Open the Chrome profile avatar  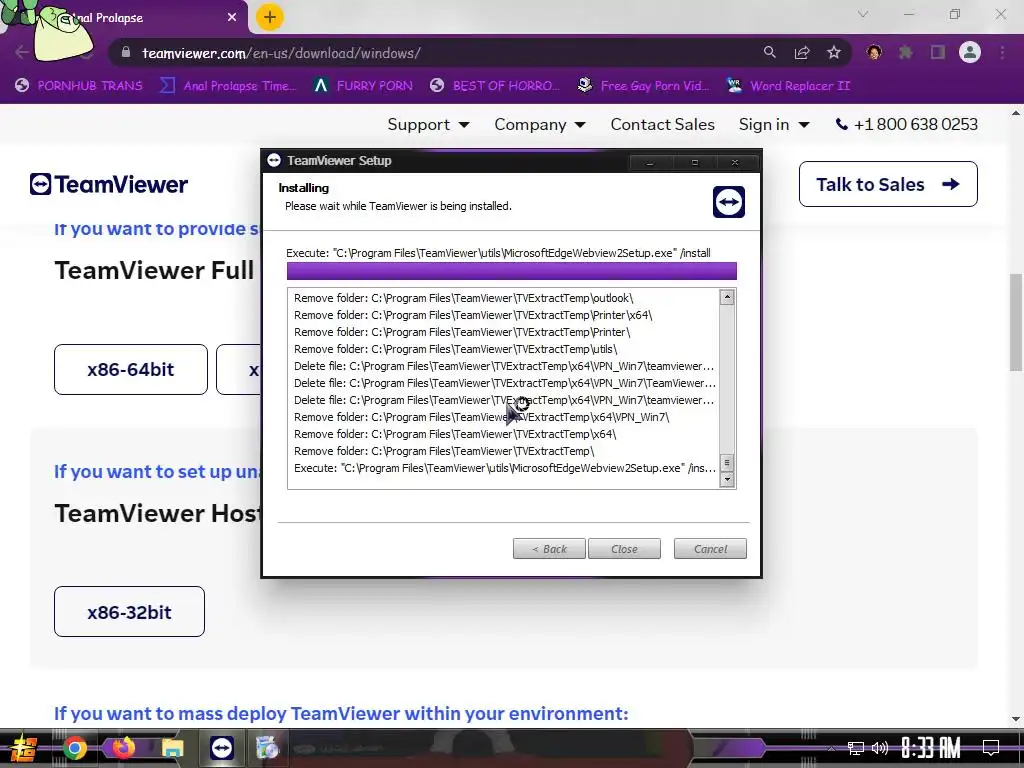(x=970, y=53)
